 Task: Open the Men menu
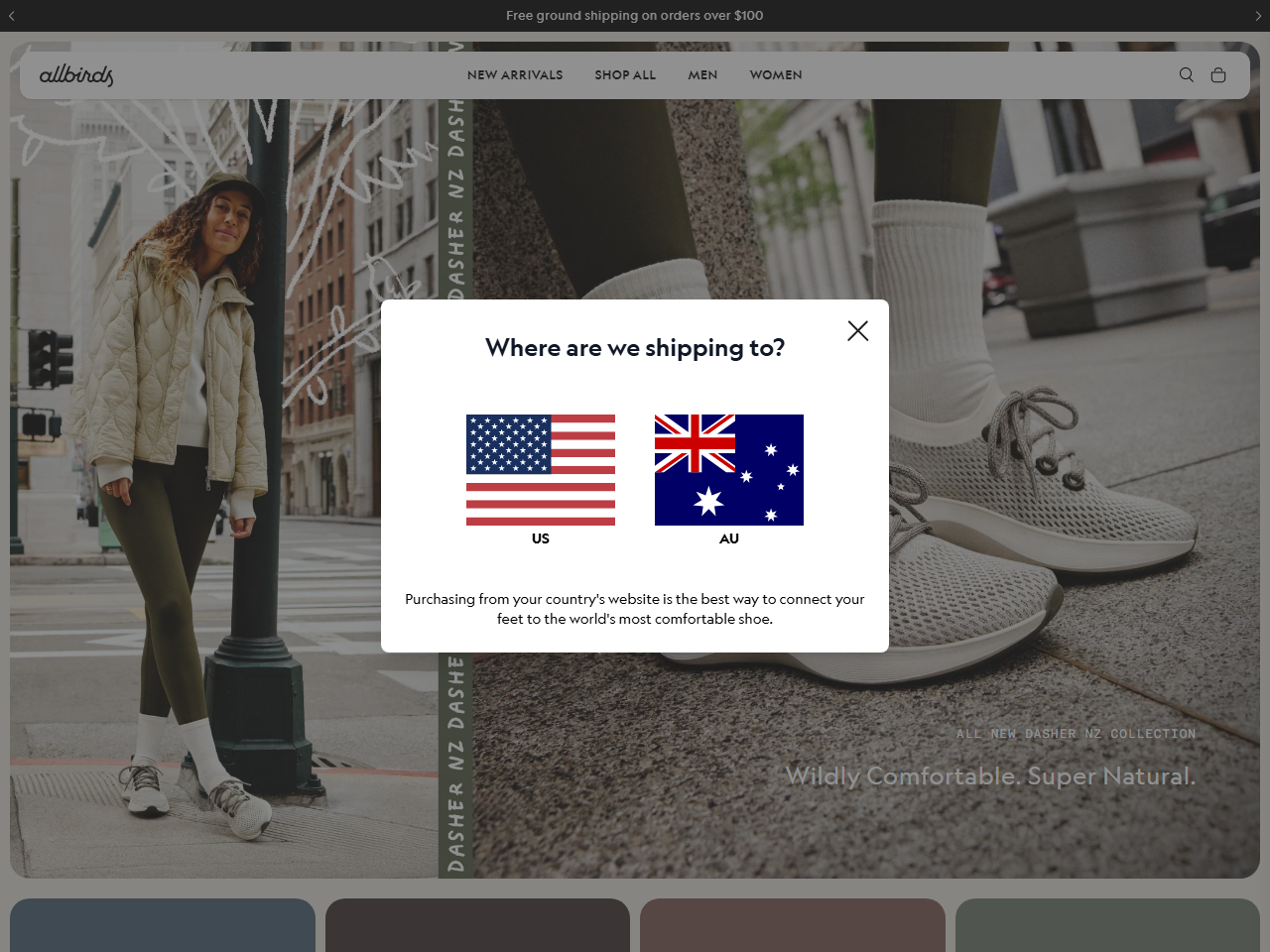(x=702, y=74)
